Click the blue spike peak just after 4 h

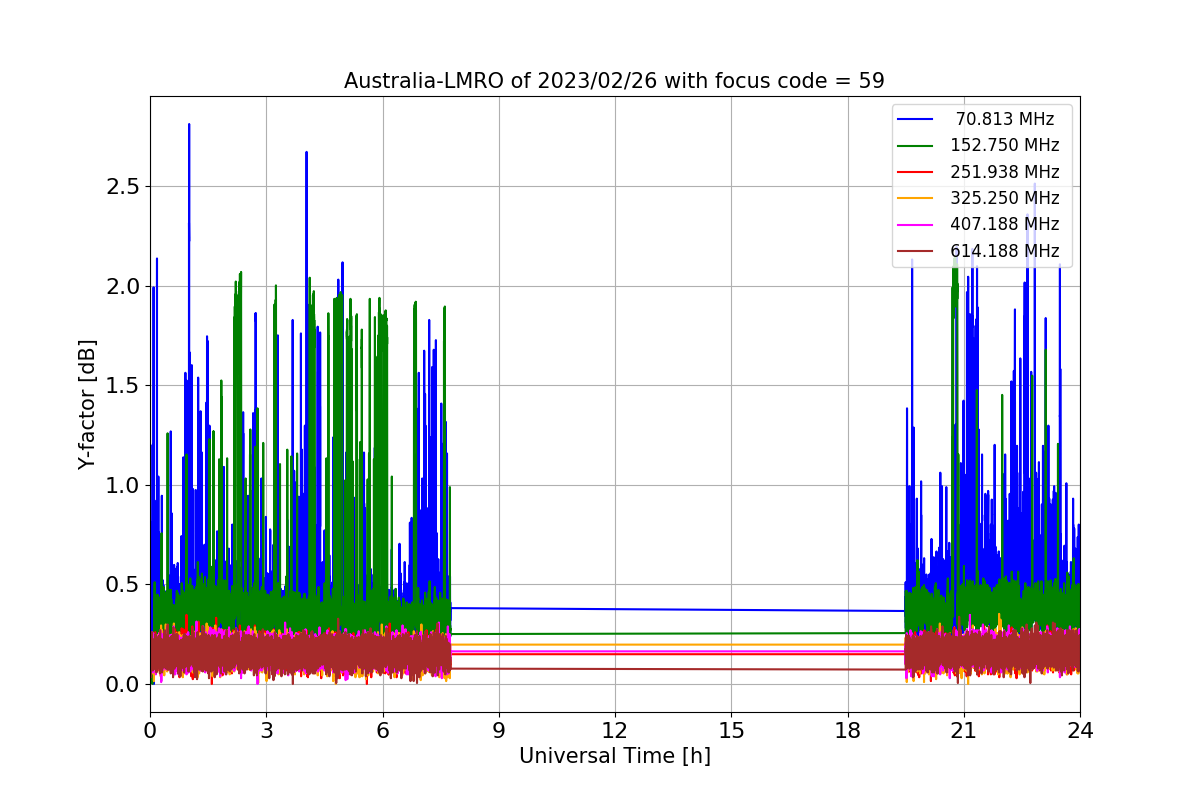coord(306,154)
